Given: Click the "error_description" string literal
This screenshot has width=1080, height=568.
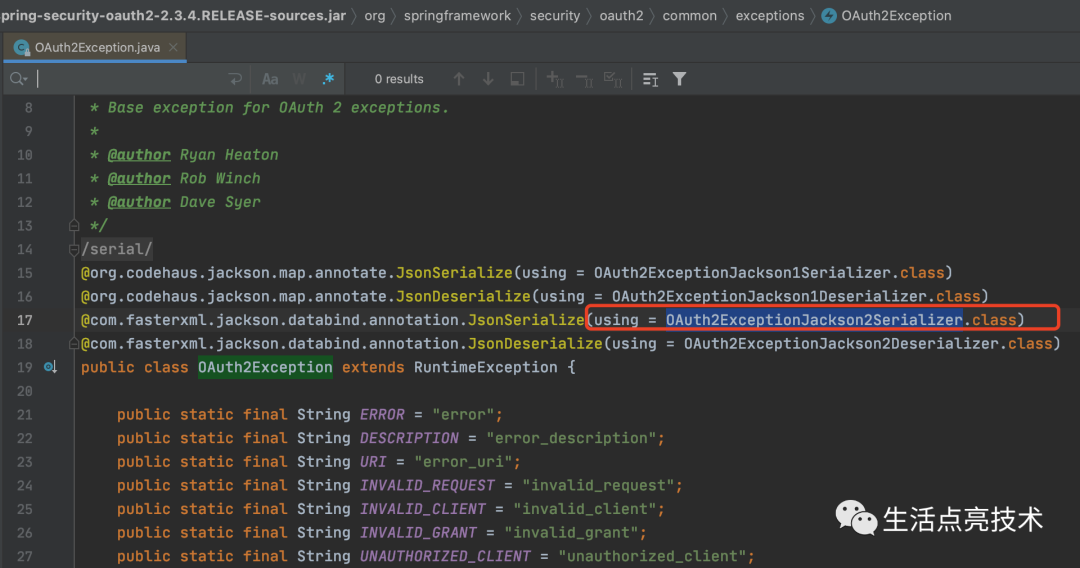Looking at the screenshot, I should click(571, 438).
